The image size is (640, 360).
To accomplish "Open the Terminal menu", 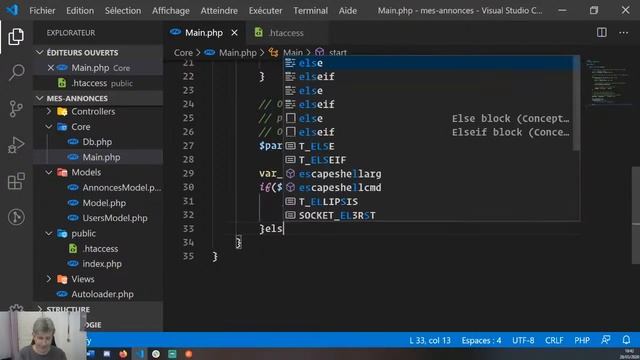I will (310, 11).
